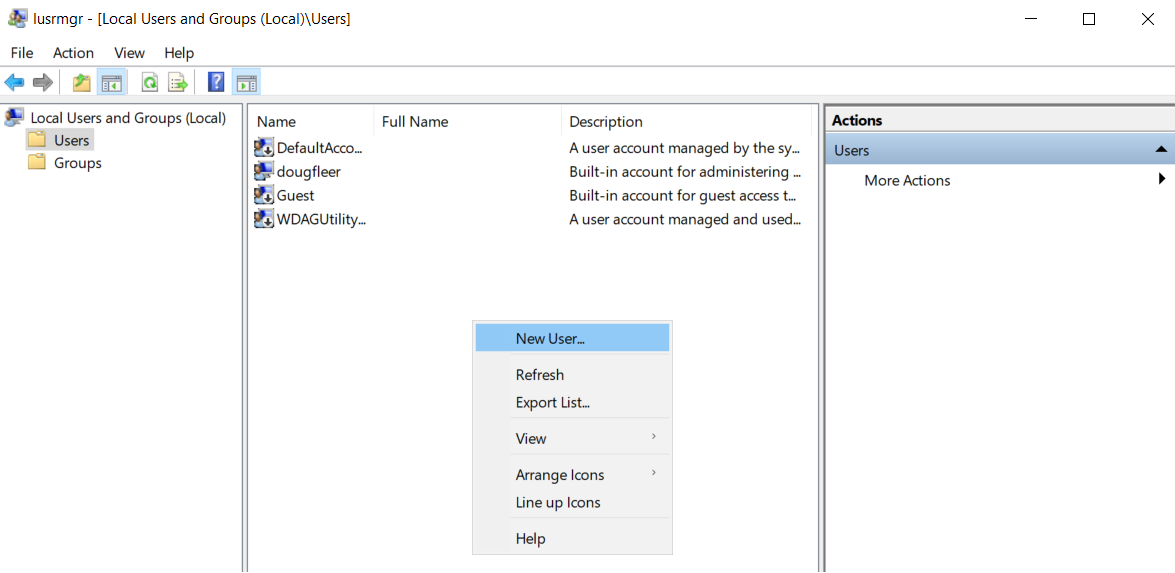This screenshot has width=1175, height=573.
Task: Select the Groups tree item label
Action: coord(78,163)
